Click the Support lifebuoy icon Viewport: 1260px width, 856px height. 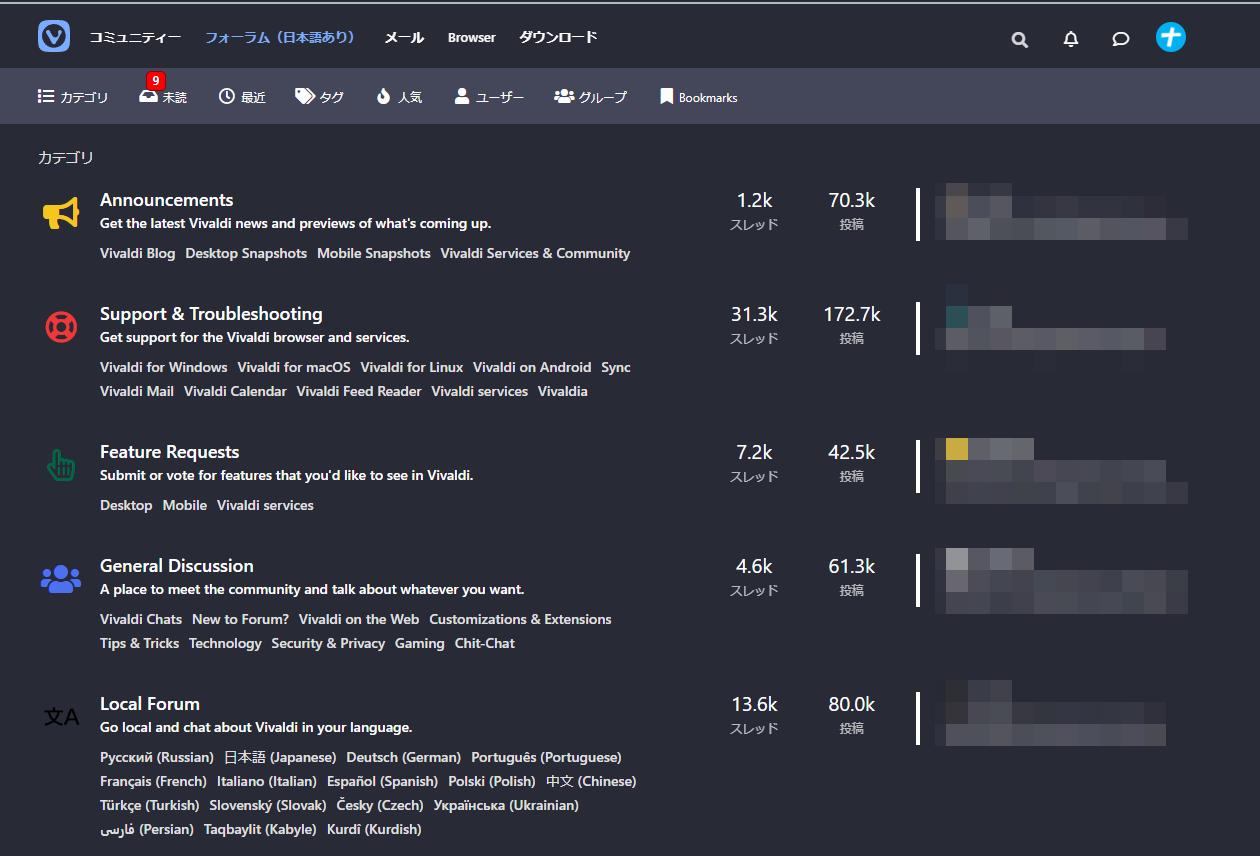61,327
